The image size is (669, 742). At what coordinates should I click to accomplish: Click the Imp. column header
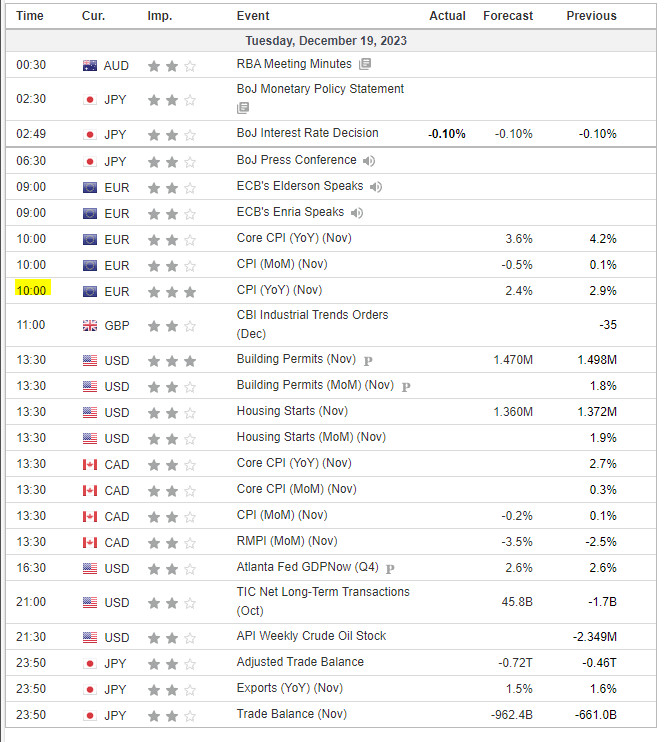pyautogui.click(x=159, y=16)
